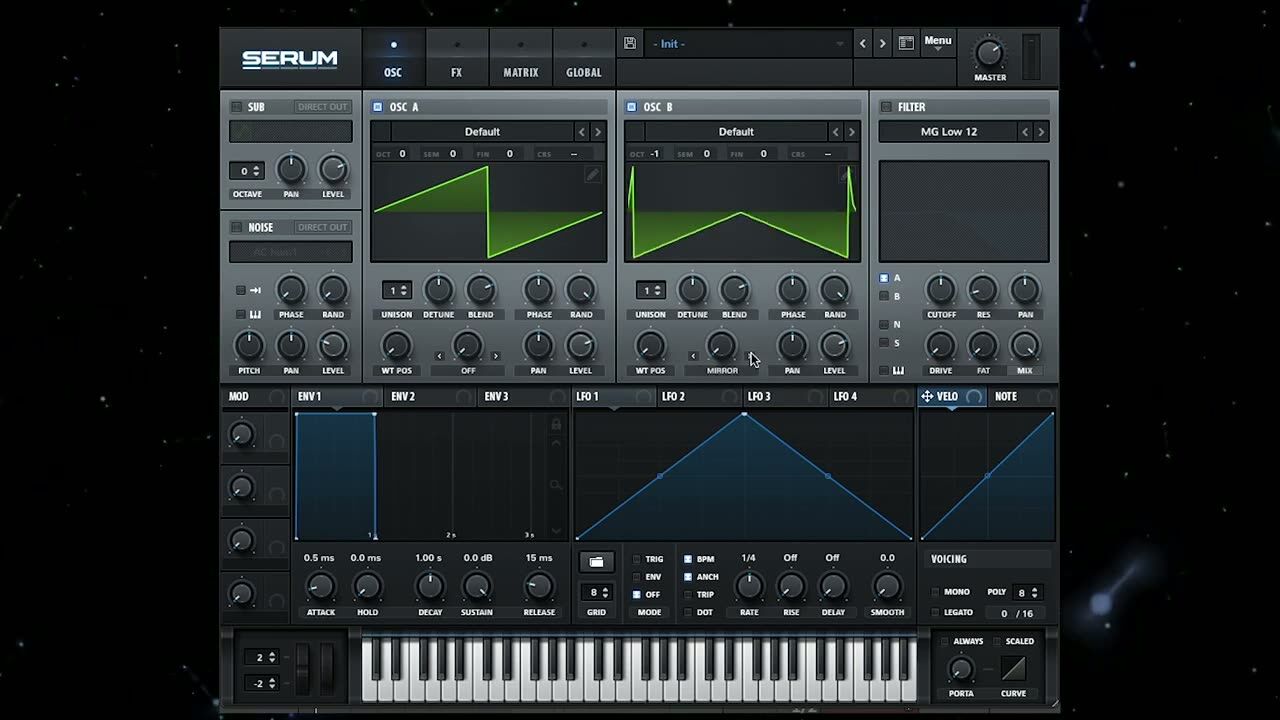Open the Menu dropdown
Image resolution: width=1280 pixels, height=720 pixels.
[938, 44]
